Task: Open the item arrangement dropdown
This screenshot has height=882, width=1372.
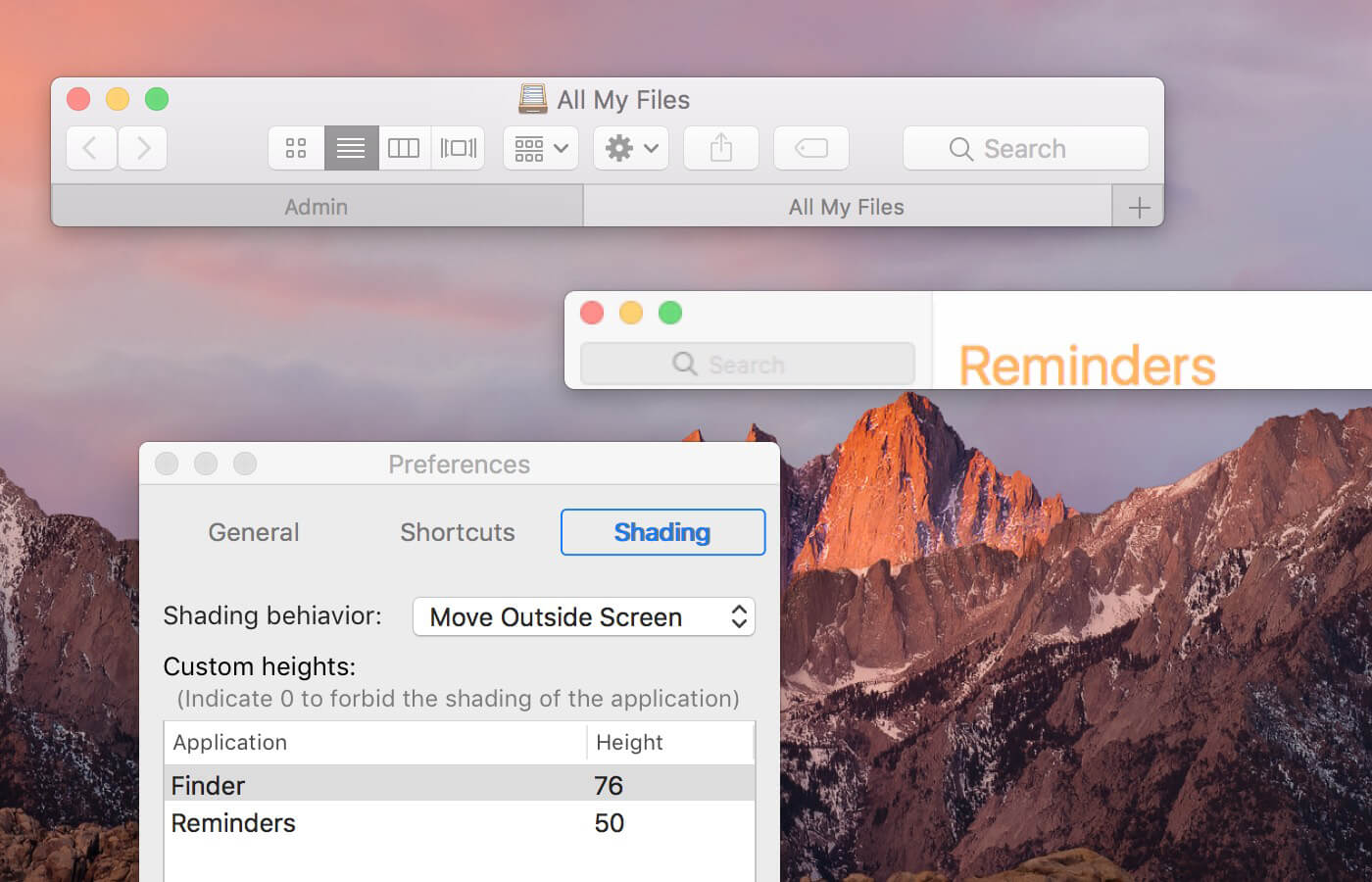Action: (x=541, y=148)
